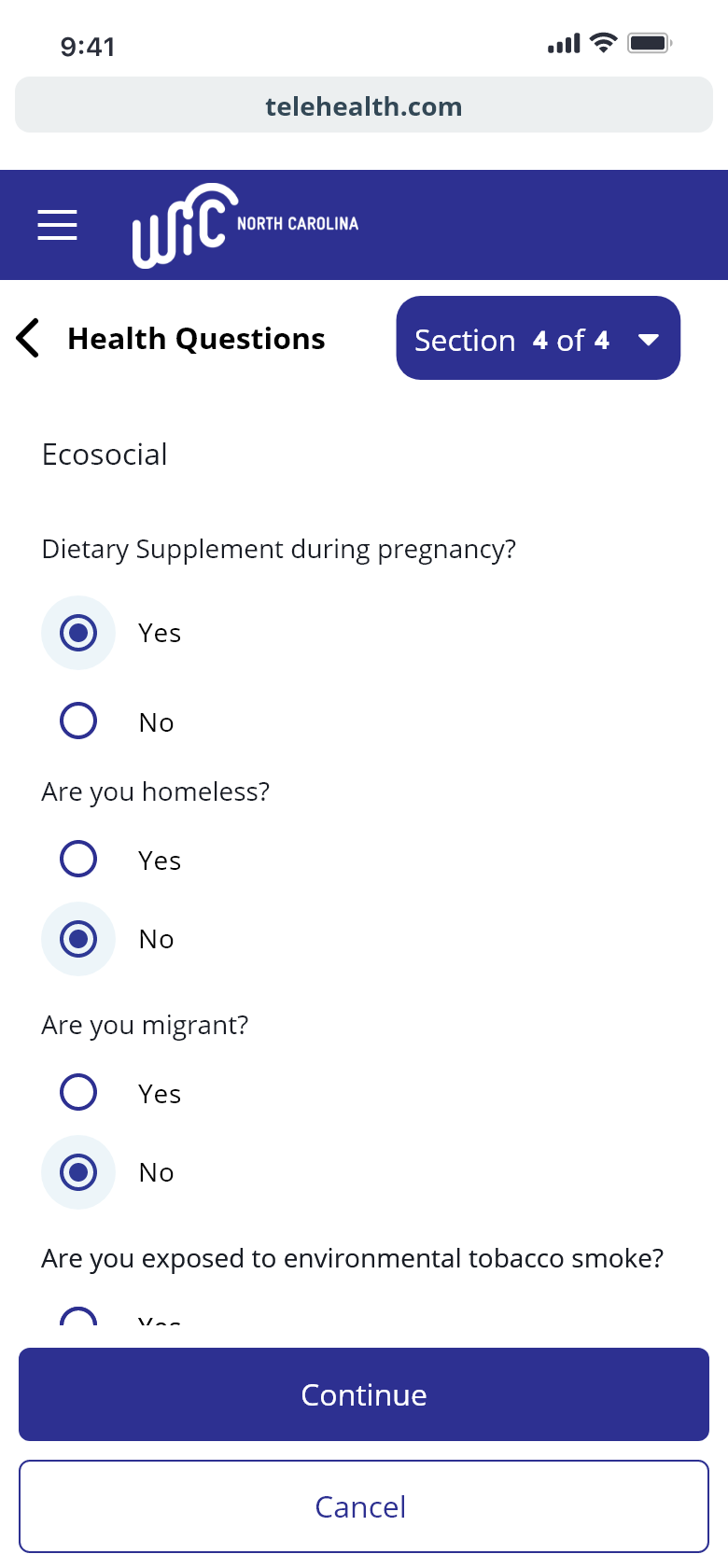Click the dropdown arrow beside Section 4 of 4

coord(649,340)
